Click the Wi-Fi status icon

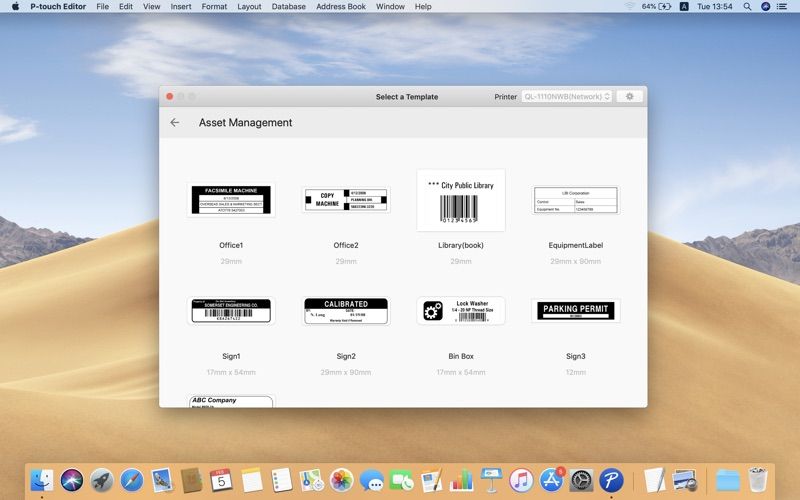pos(630,7)
